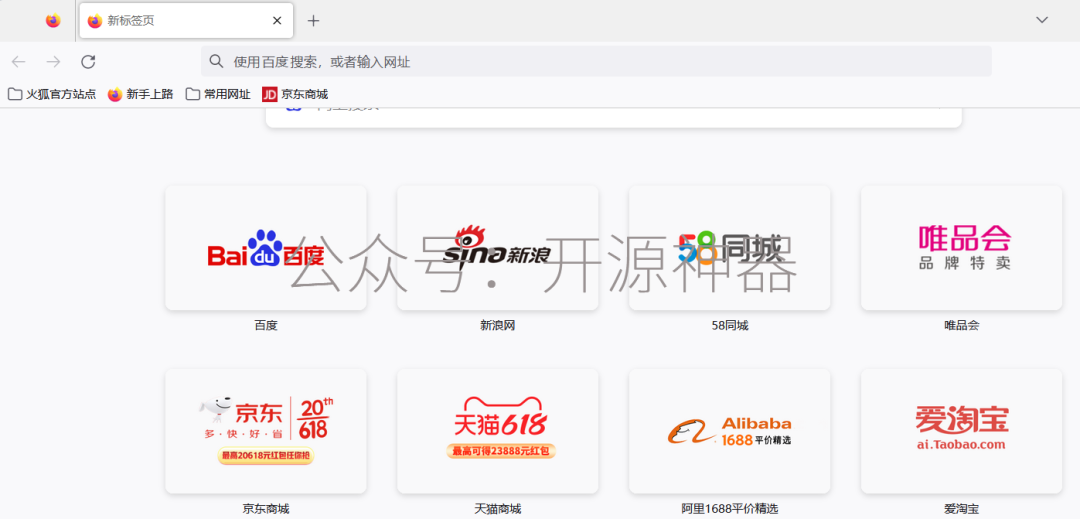Open the 天猫618 shortcut tile
Image resolution: width=1080 pixels, height=519 pixels.
coord(497,431)
